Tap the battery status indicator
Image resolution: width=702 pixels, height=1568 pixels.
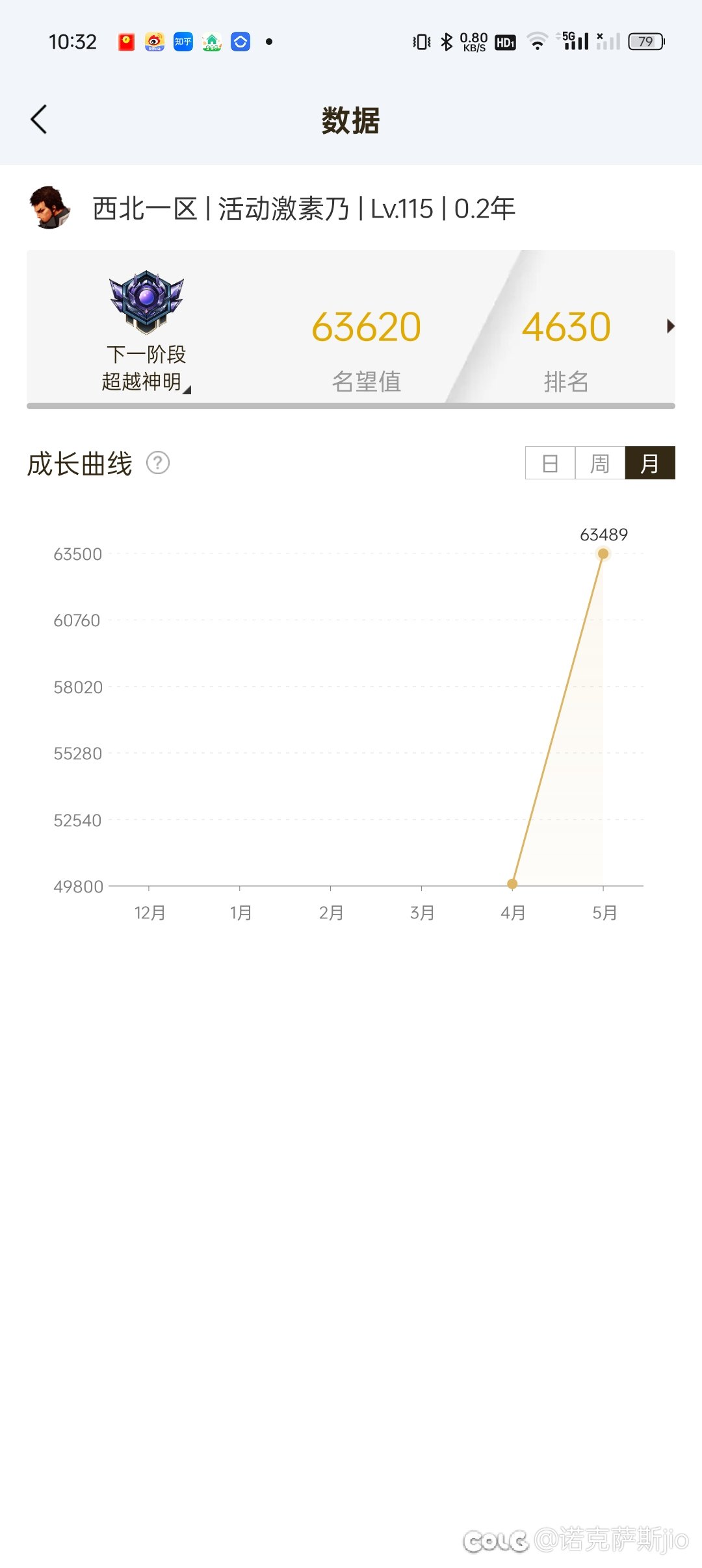pyautogui.click(x=646, y=42)
